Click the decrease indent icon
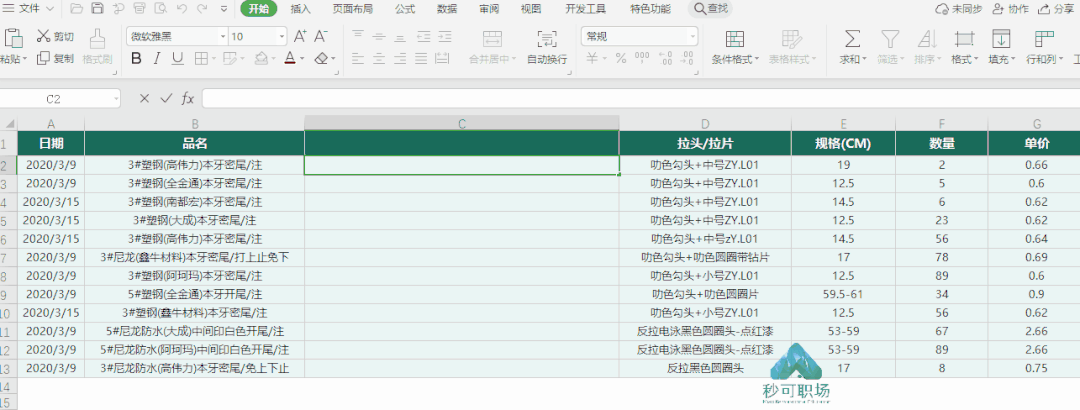This screenshot has height=410, width=1080. pos(424,37)
